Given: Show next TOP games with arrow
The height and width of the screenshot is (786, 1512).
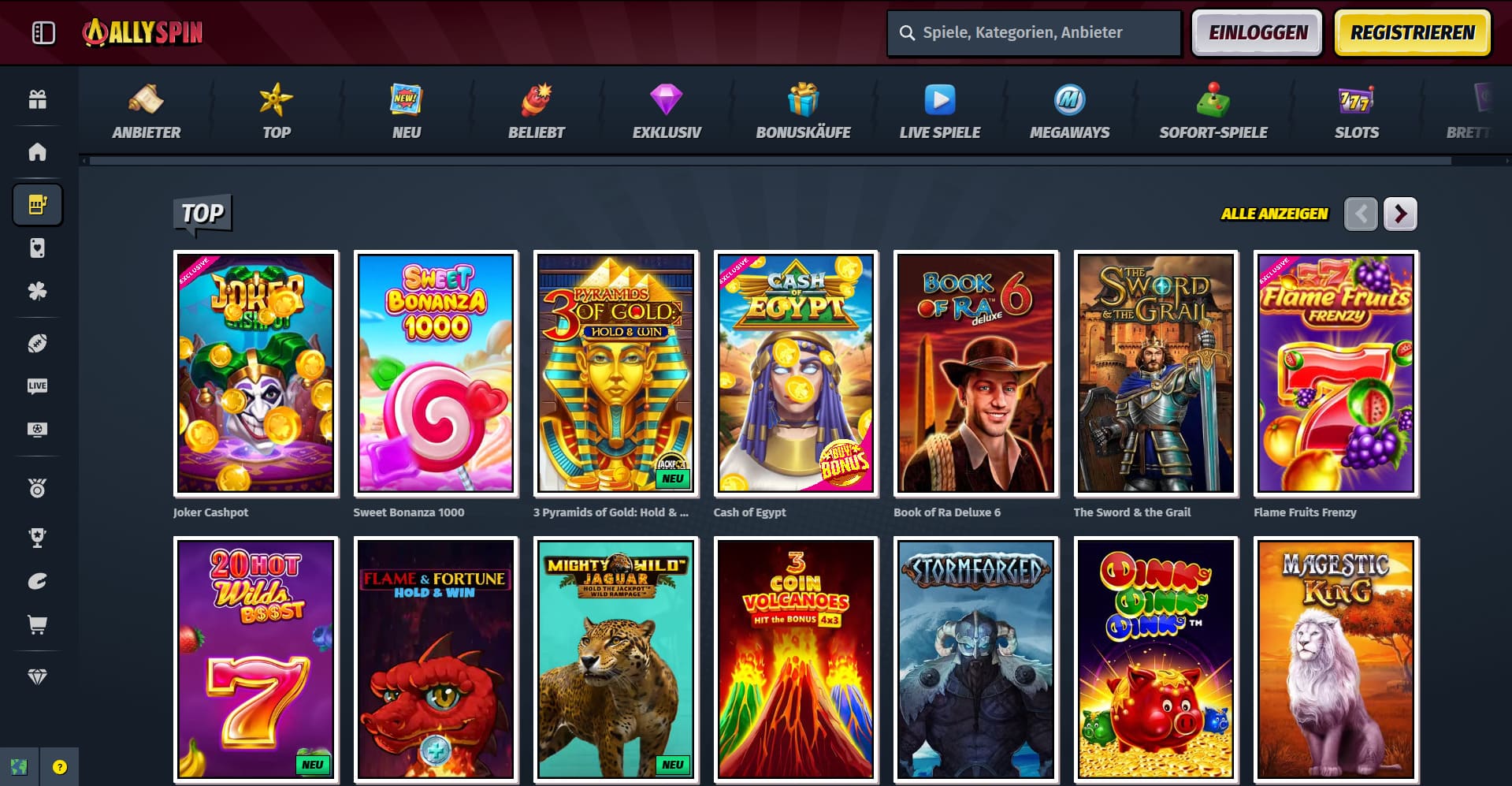Looking at the screenshot, I should pos(1400,214).
